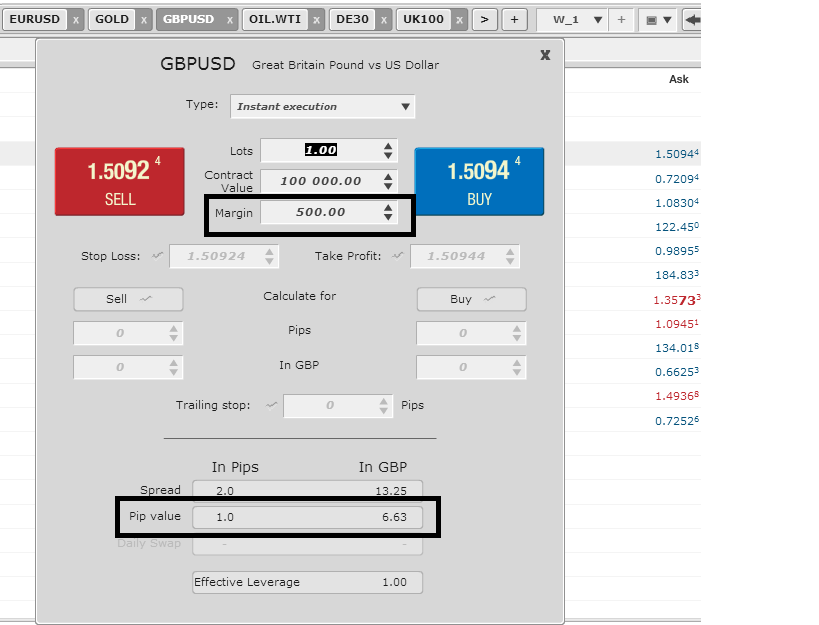
Task: Switch to the GOLD tab
Action: [112, 19]
